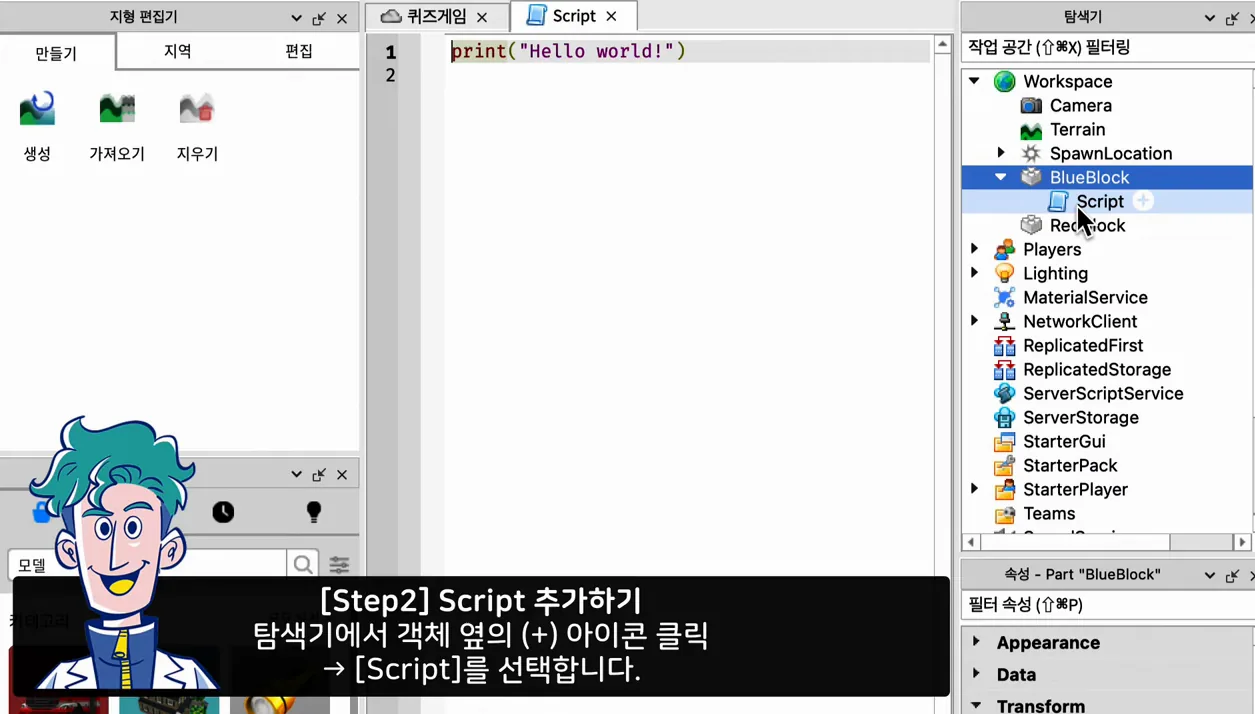Select the Camera tree item
Screen dimensions: 1255x714
[x=1080, y=105]
